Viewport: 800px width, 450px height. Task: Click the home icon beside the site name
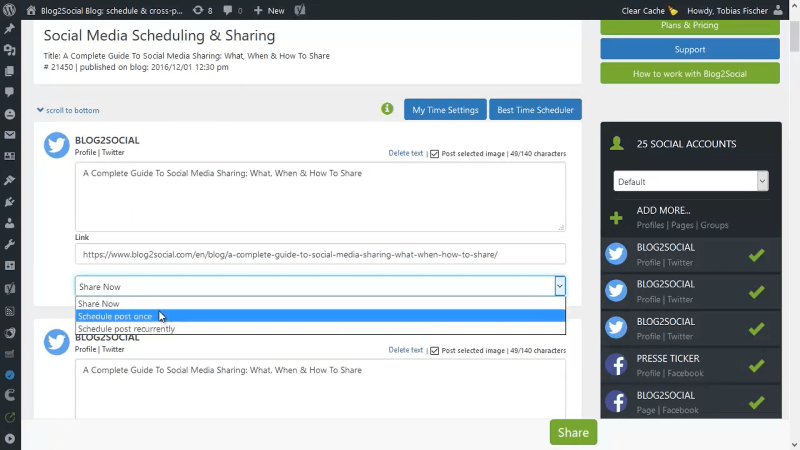(31, 10)
